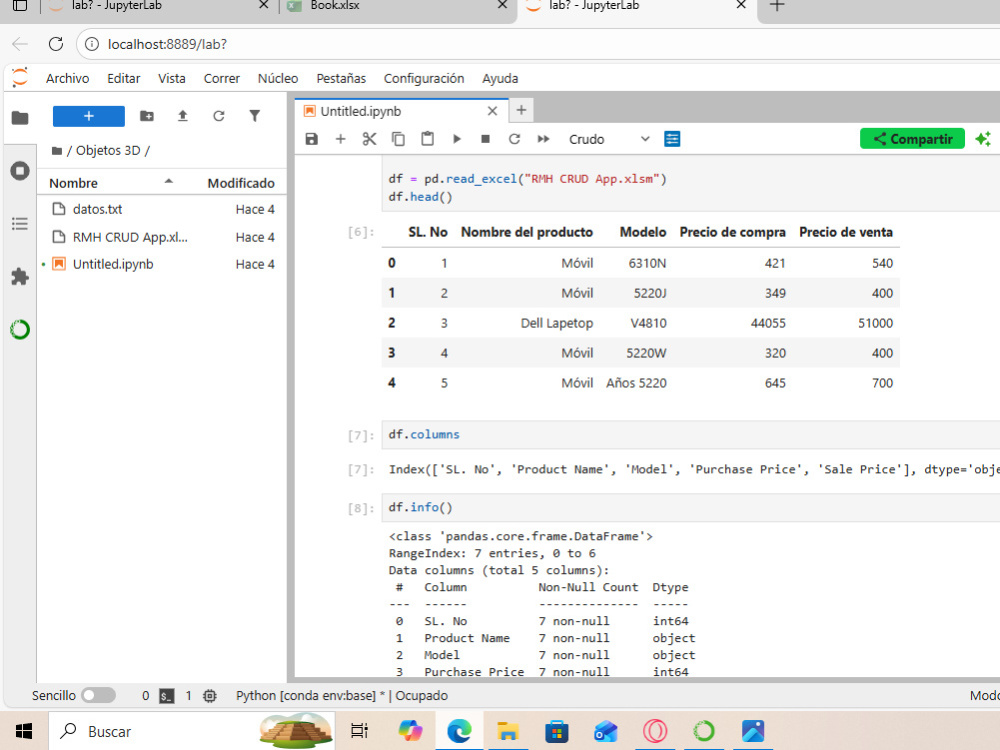Refresh the file browser list

[x=219, y=116]
